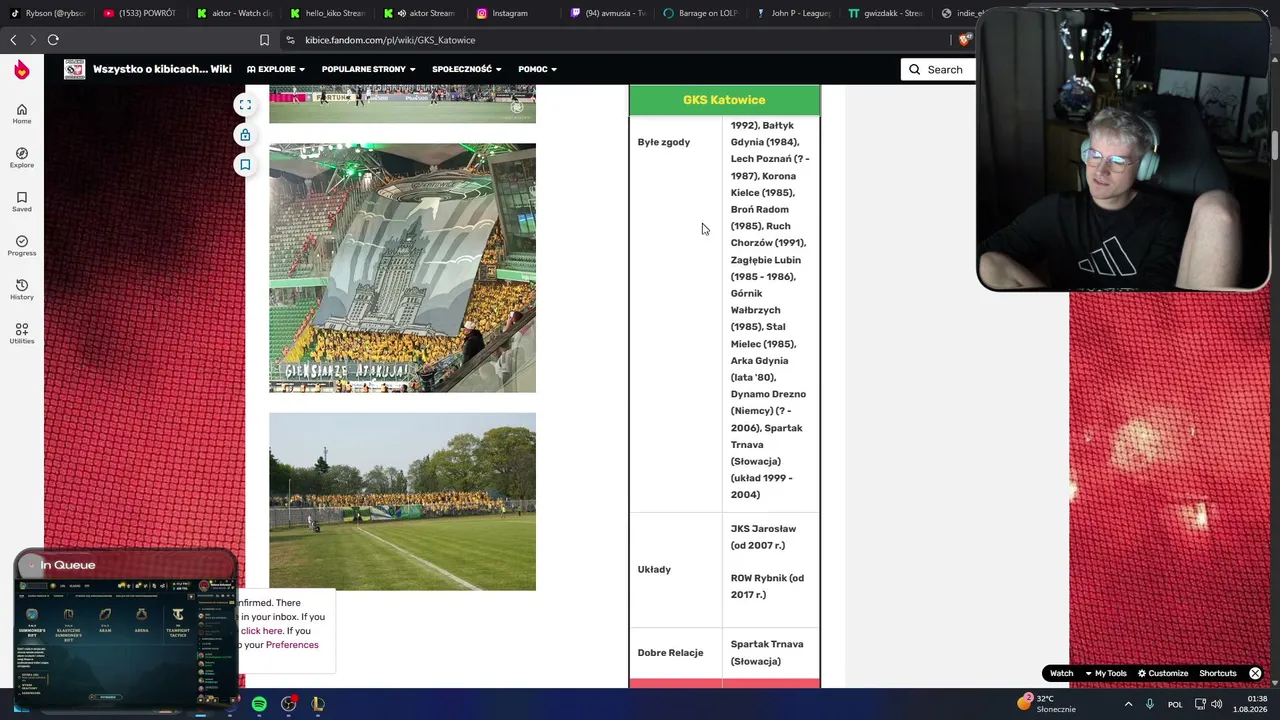Open the Pałac Kultury tifo stadium photo
Image resolution: width=1280 pixels, height=720 pixels.
(x=402, y=268)
